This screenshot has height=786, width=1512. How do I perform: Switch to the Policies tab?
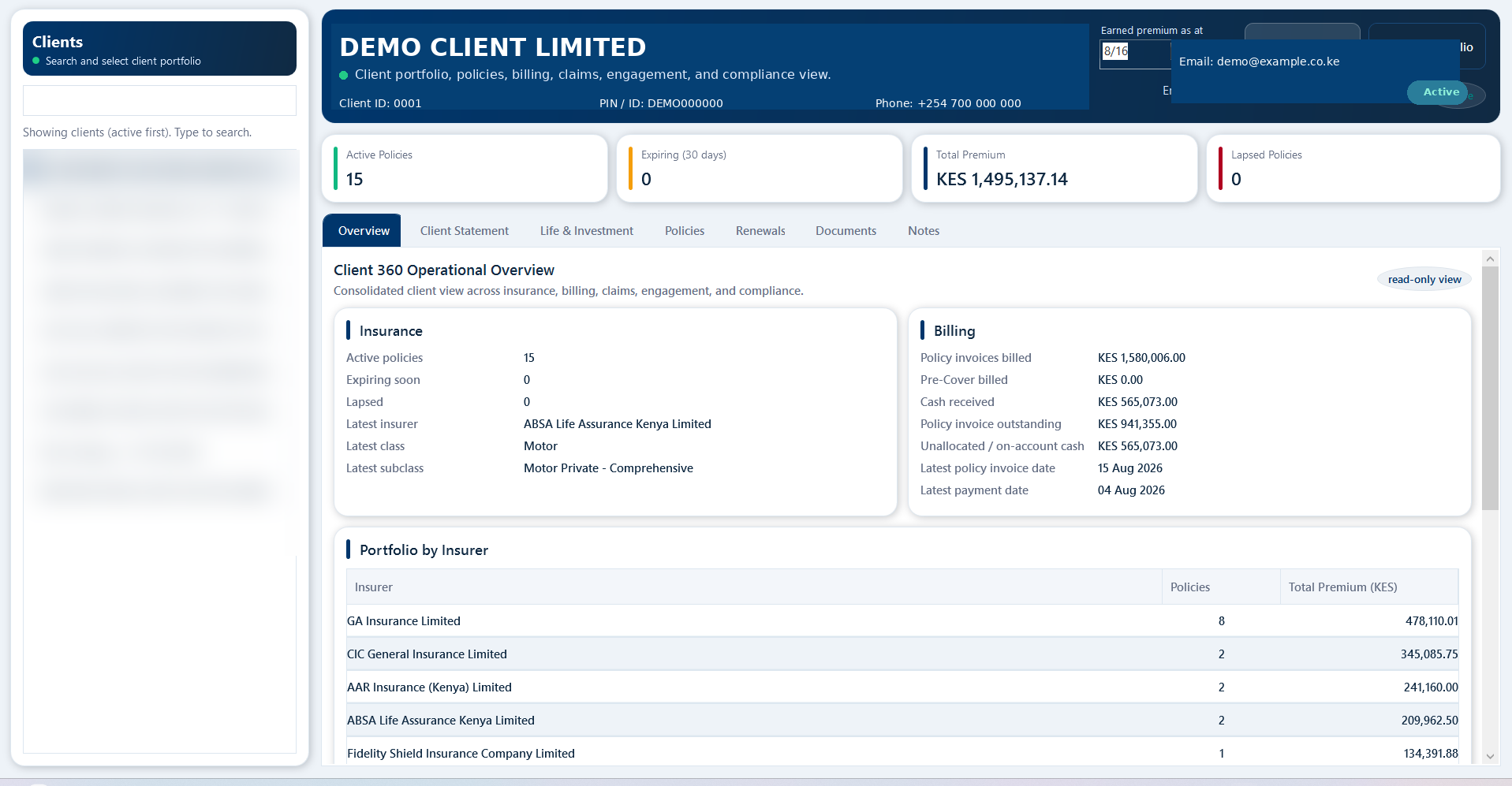pyautogui.click(x=685, y=231)
